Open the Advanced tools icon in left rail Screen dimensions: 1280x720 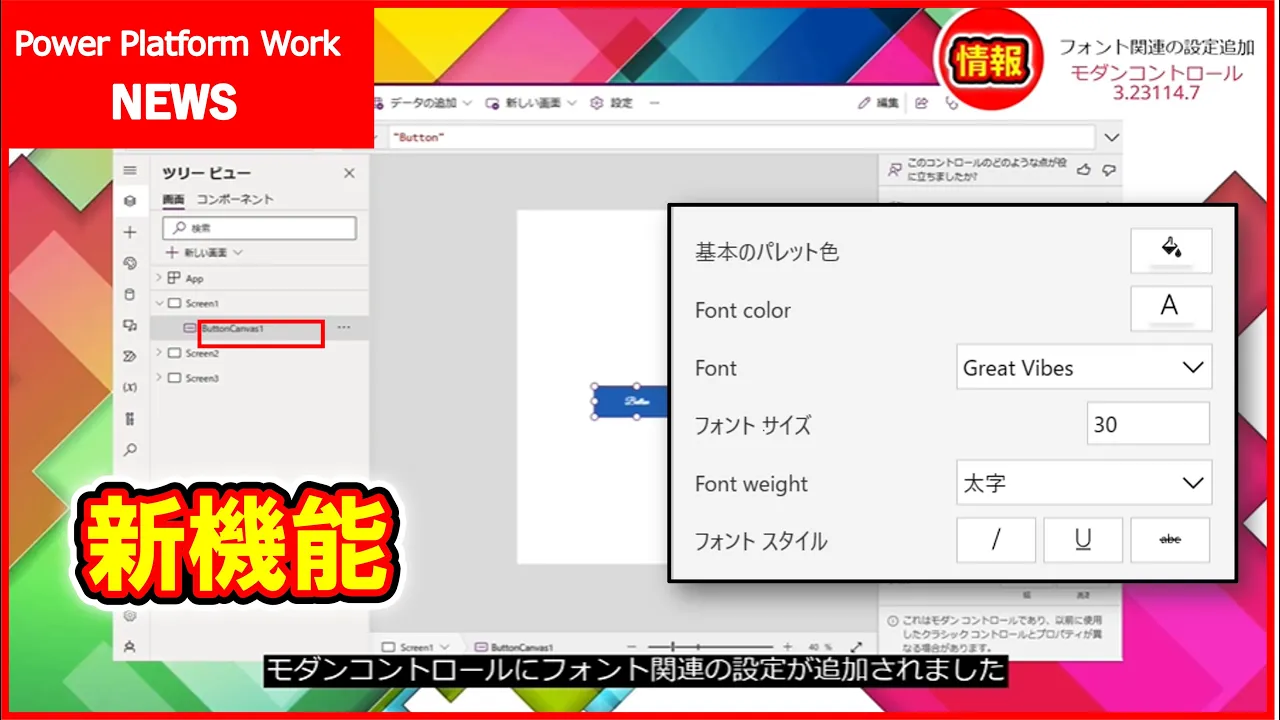[130, 418]
